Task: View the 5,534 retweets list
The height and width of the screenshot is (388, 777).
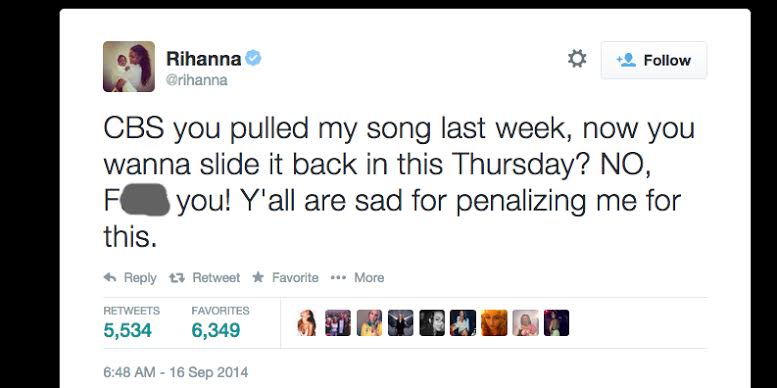Action: [132, 323]
